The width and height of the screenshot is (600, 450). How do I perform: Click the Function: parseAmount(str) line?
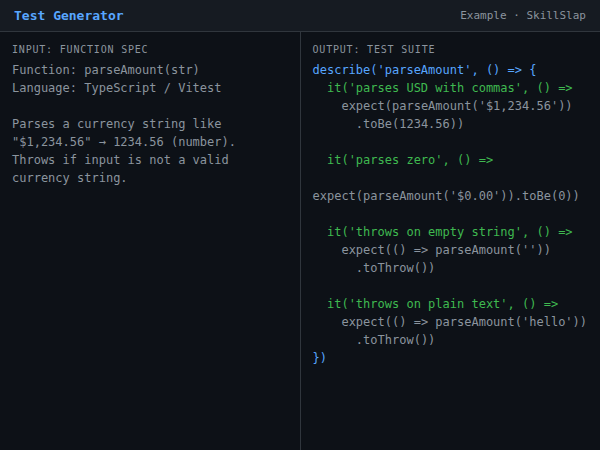pyautogui.click(x=105, y=70)
